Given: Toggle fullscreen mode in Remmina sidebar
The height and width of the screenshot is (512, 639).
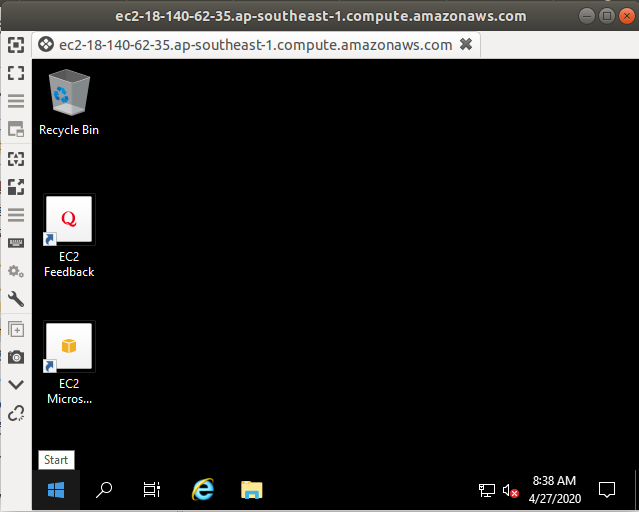Looking at the screenshot, I should coord(16,73).
